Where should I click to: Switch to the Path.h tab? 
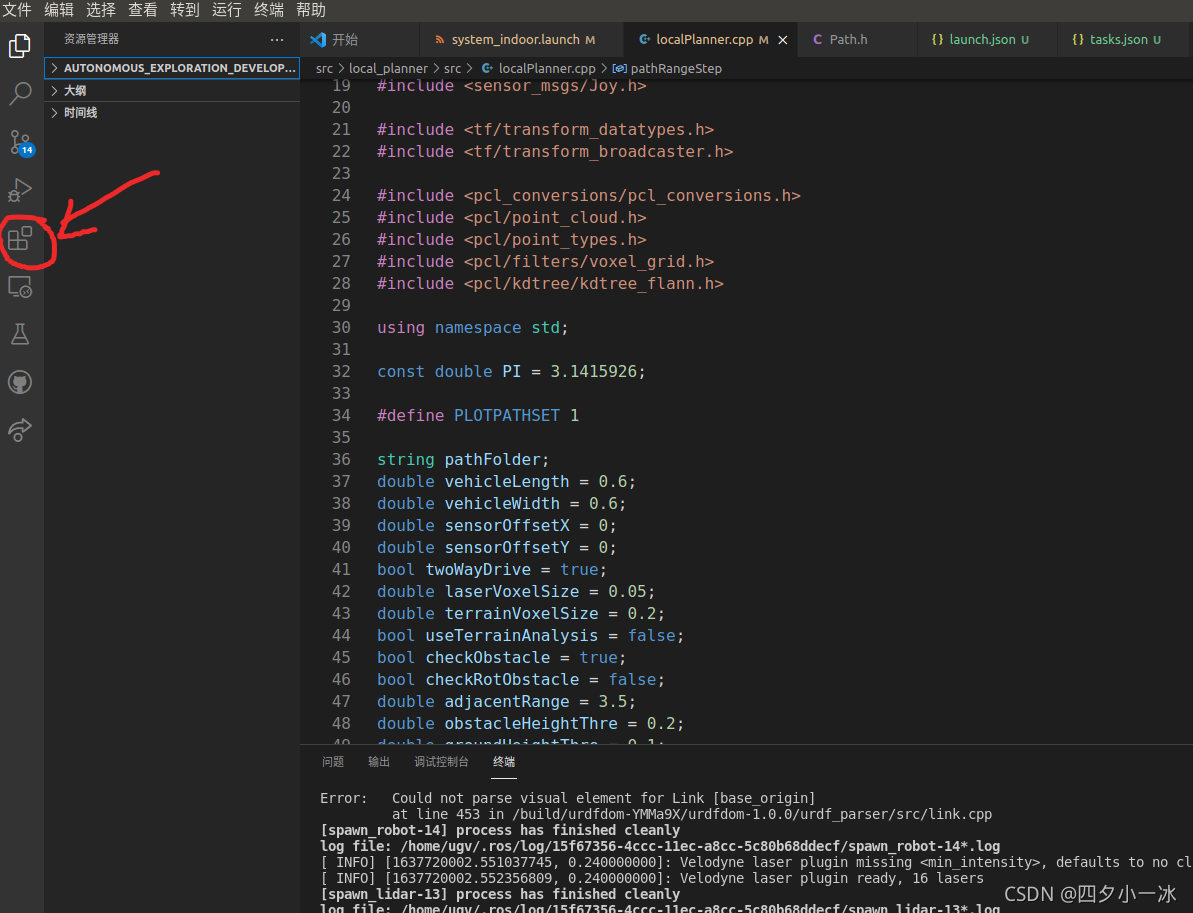click(x=857, y=40)
